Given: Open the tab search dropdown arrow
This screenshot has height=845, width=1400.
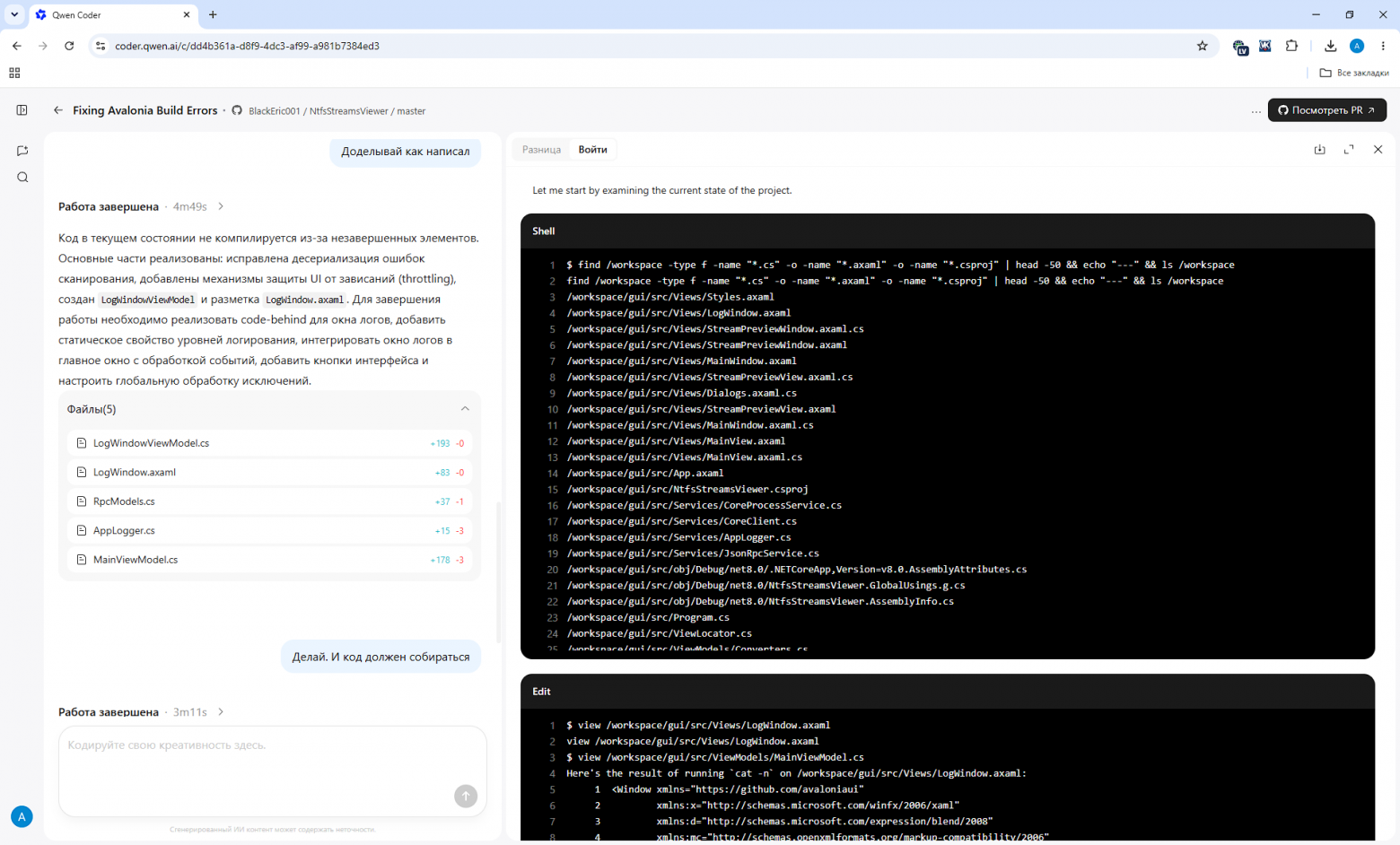Looking at the screenshot, I should (14, 14).
